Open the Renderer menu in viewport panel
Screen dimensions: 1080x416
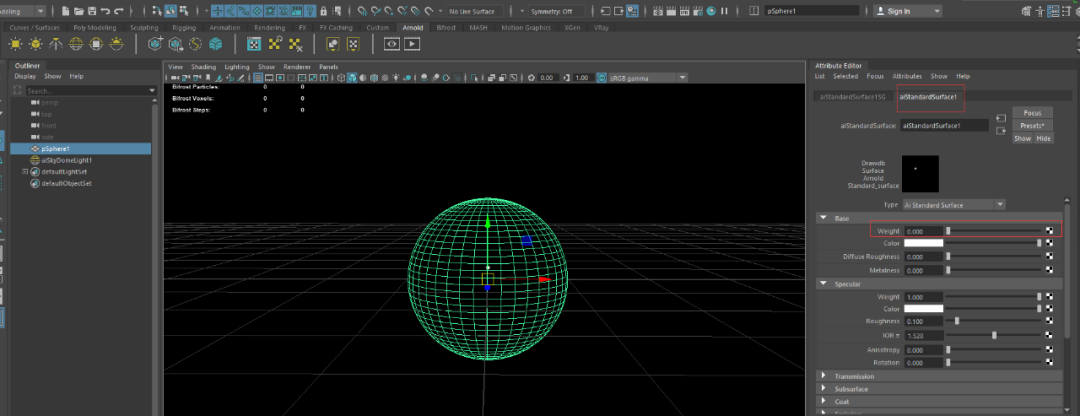click(297, 66)
